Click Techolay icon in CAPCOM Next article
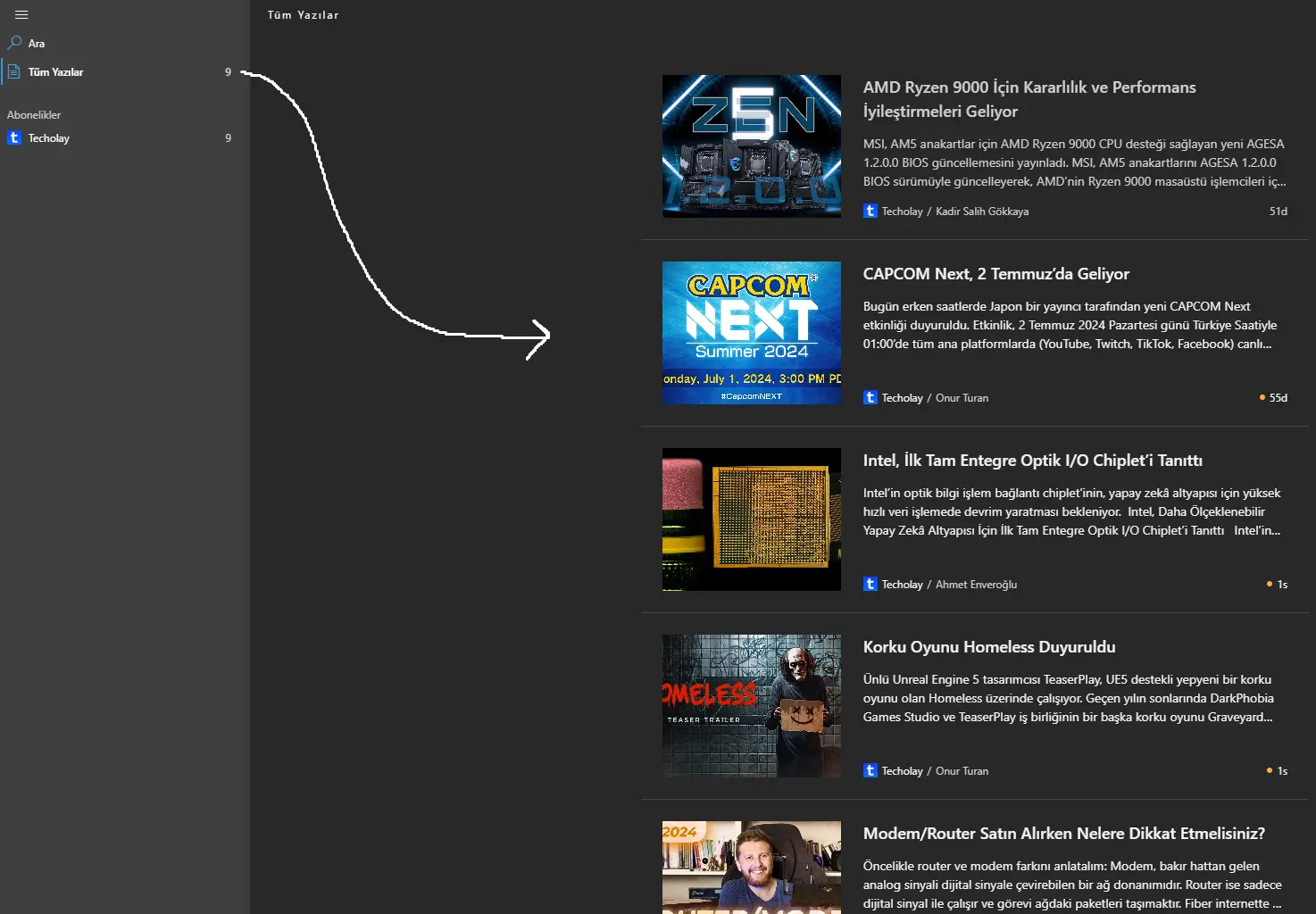 coord(870,398)
